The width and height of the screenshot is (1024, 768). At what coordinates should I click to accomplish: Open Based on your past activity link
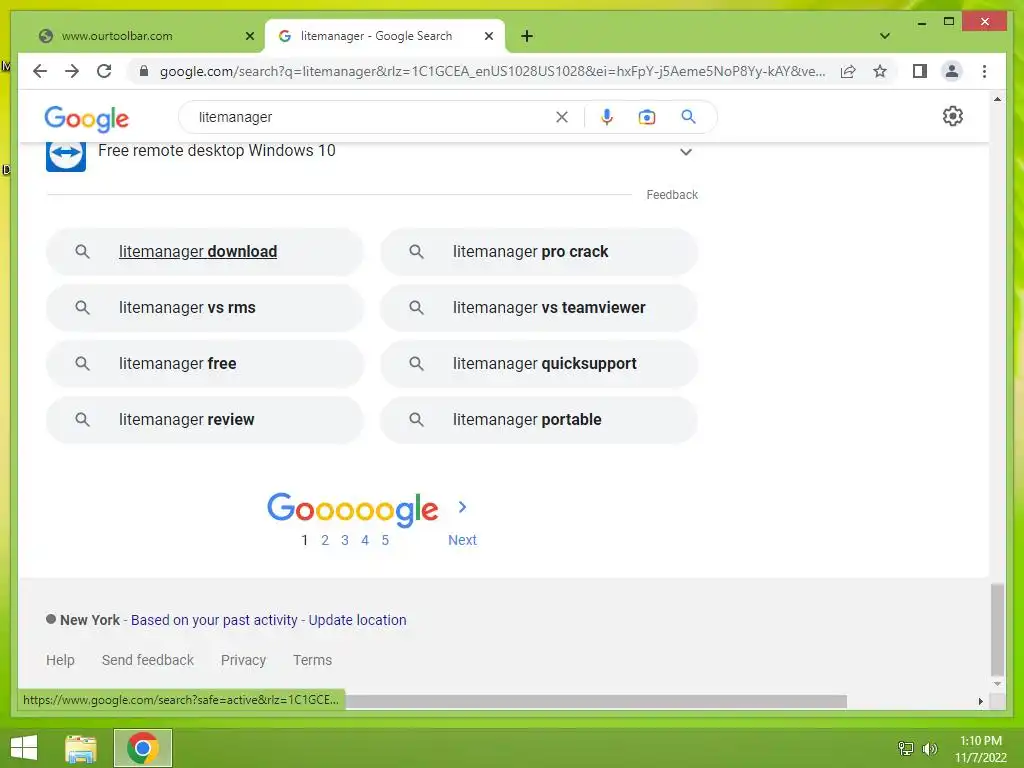[214, 620]
